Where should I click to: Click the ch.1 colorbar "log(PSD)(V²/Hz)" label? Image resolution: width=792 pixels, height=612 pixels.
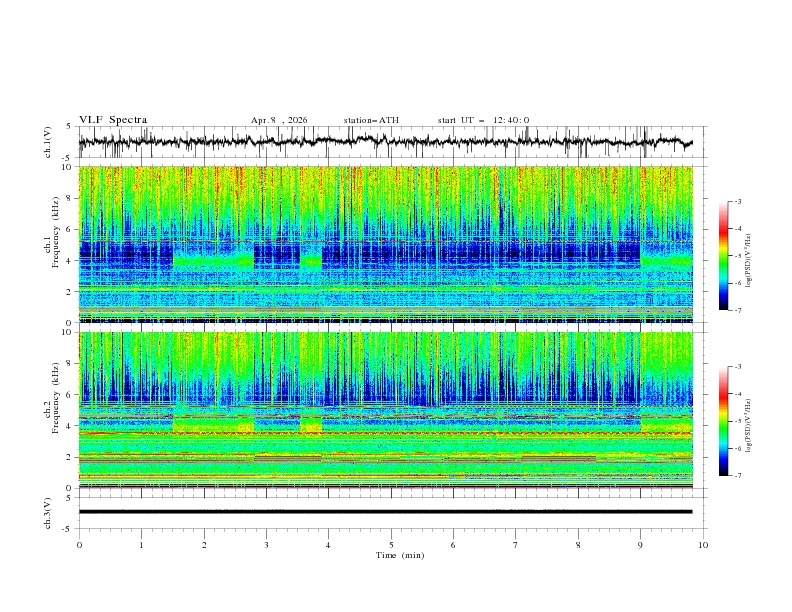[x=749, y=261]
